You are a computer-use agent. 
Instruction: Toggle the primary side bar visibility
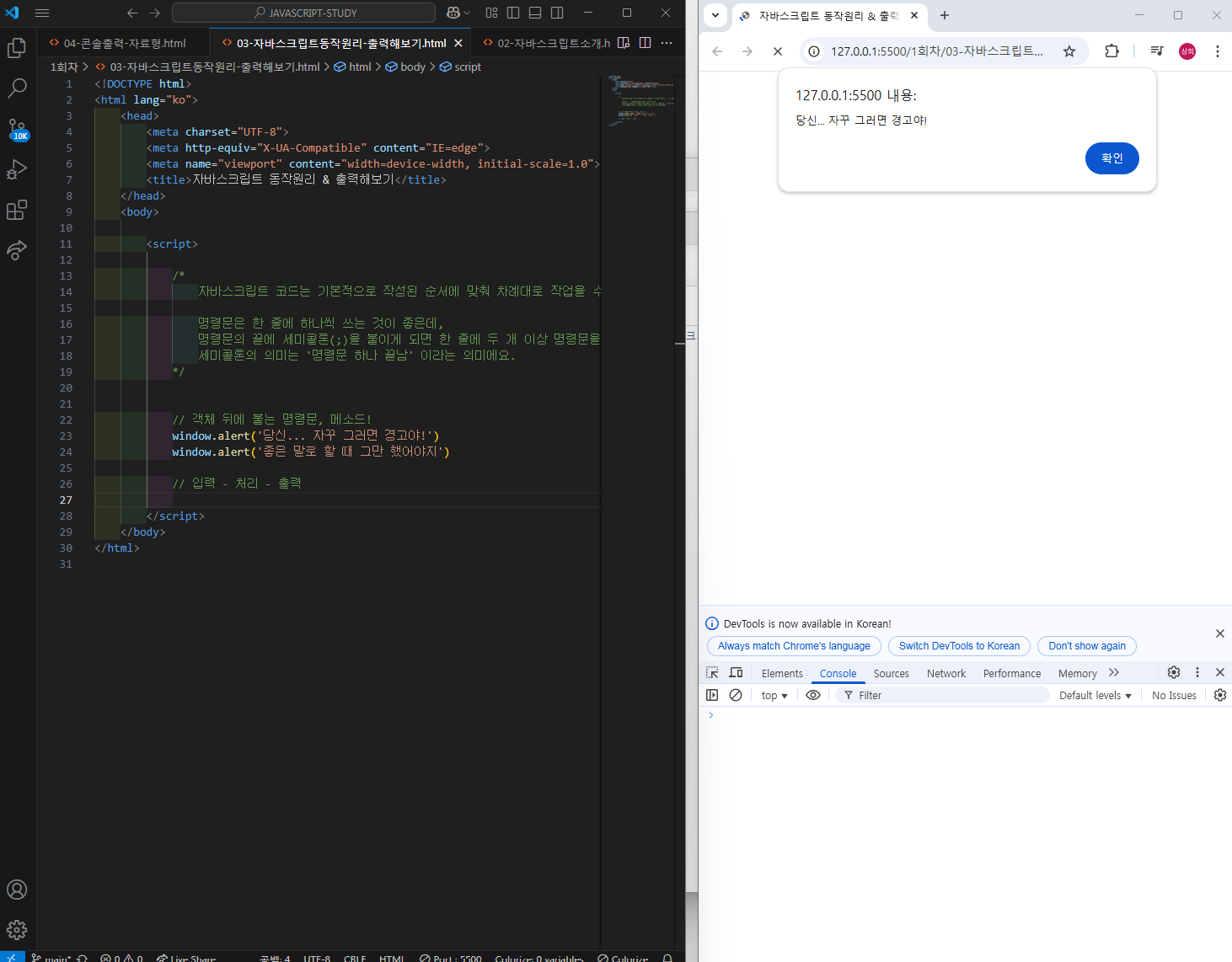[x=513, y=13]
